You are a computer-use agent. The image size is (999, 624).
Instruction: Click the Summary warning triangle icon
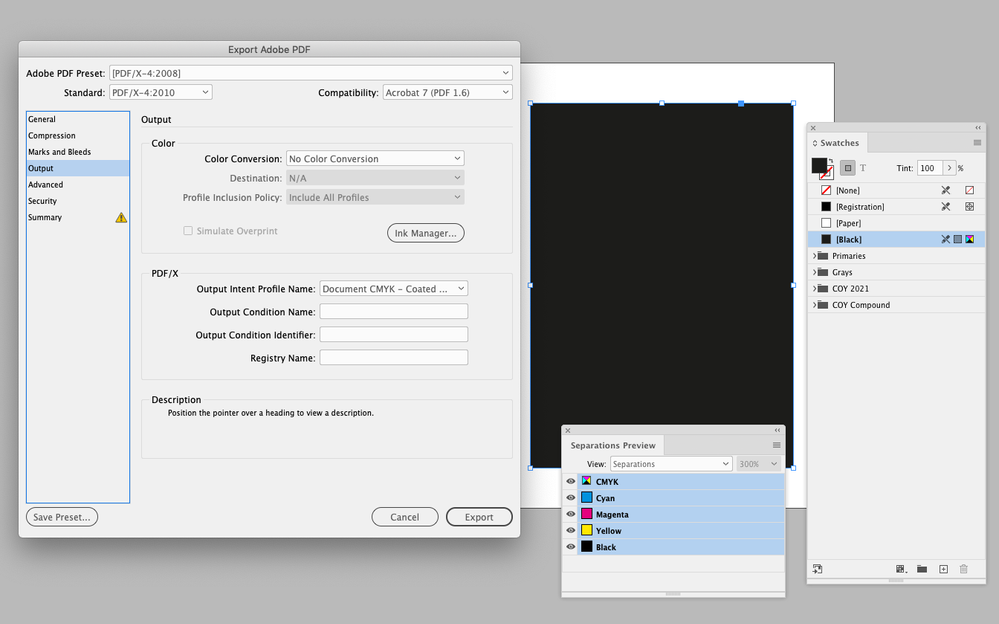click(121, 217)
